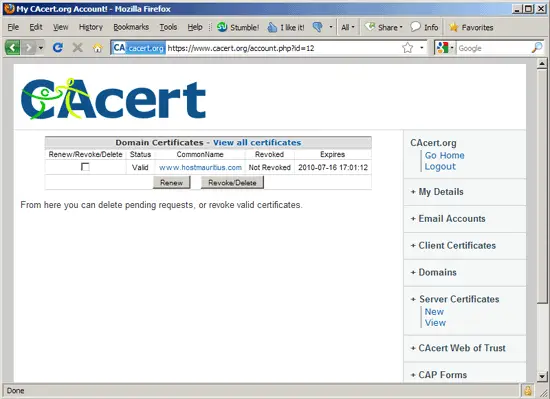Expand the CAcert Web of Trust section

[458, 348]
